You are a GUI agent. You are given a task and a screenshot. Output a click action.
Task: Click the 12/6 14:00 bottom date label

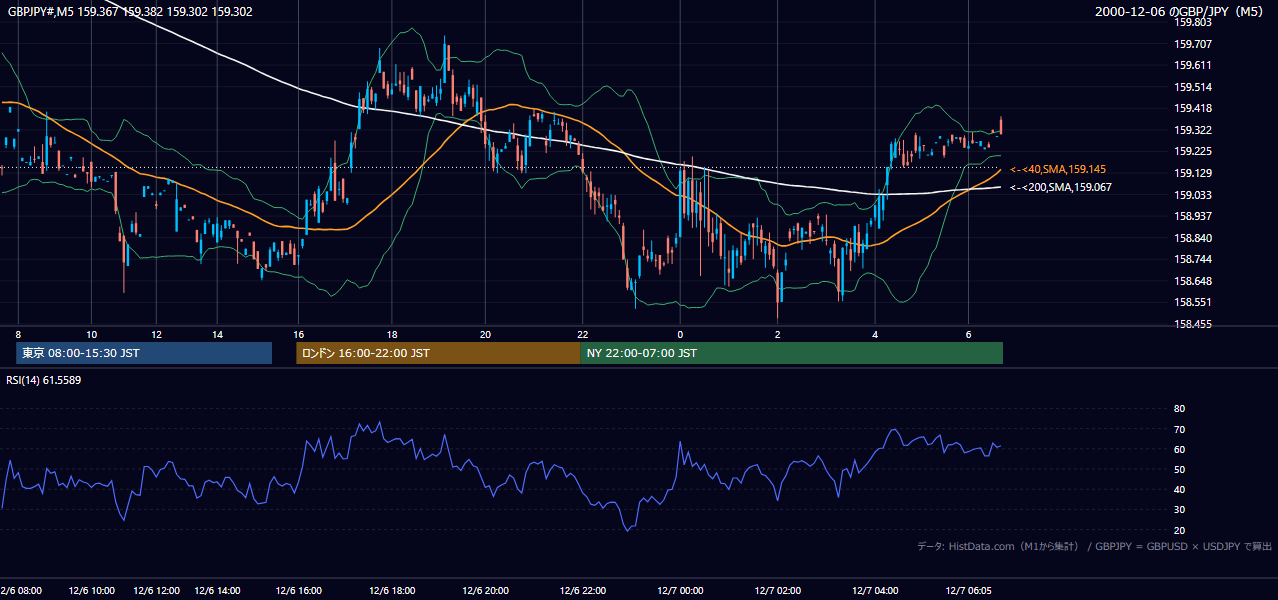tap(218, 591)
